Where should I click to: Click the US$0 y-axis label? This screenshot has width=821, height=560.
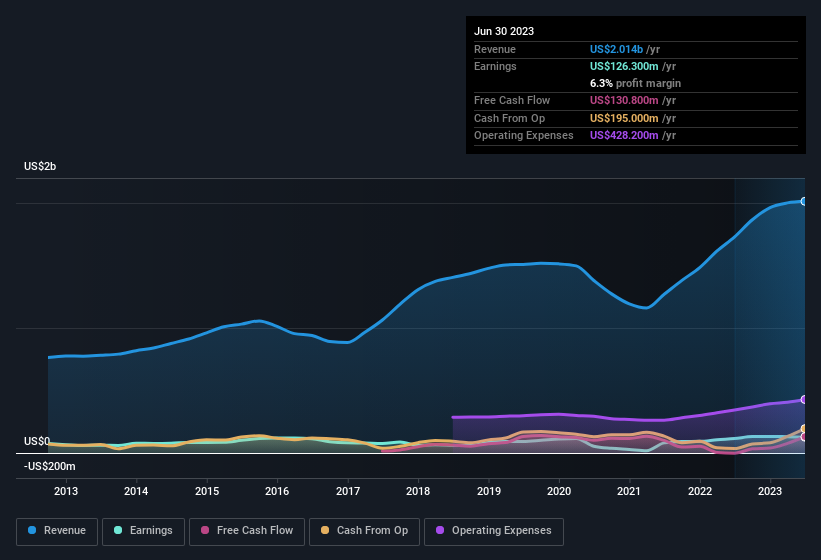point(37,441)
